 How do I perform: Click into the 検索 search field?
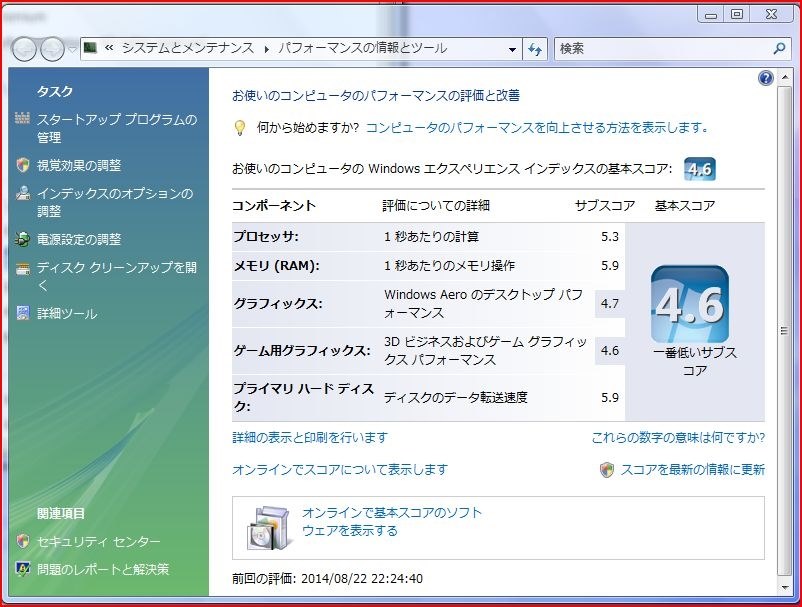tap(663, 49)
